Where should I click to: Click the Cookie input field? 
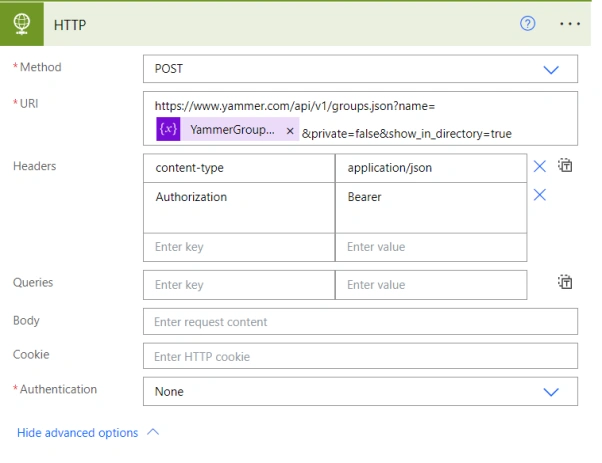coord(360,356)
